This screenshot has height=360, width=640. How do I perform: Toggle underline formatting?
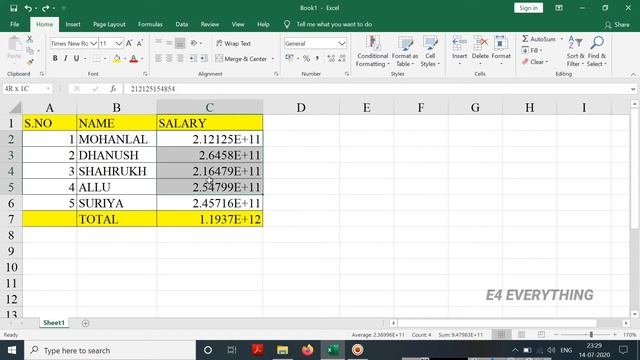coord(76,59)
